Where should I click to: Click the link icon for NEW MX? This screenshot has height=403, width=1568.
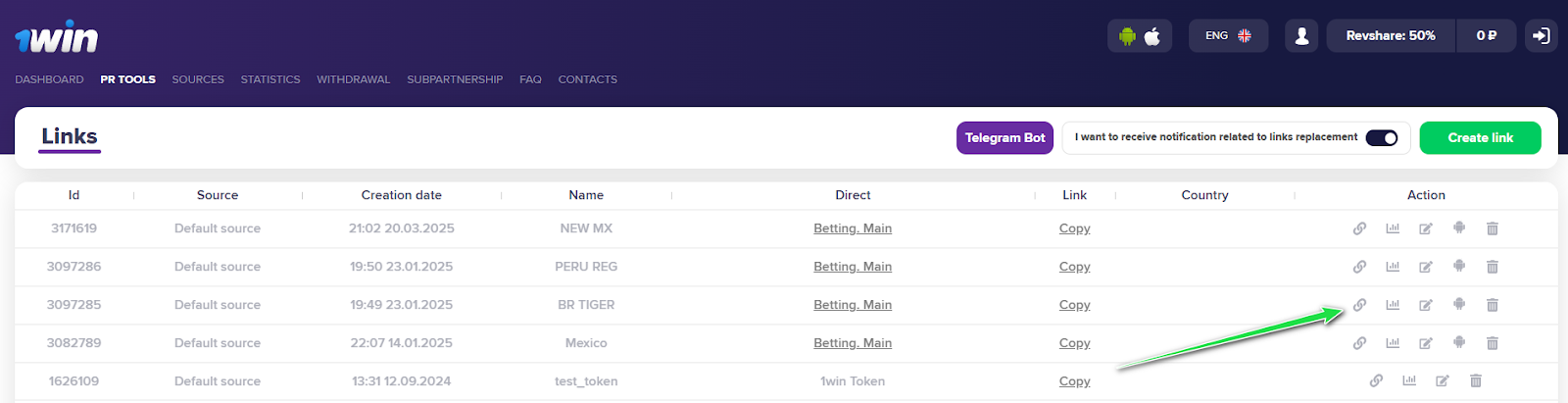pos(1359,228)
